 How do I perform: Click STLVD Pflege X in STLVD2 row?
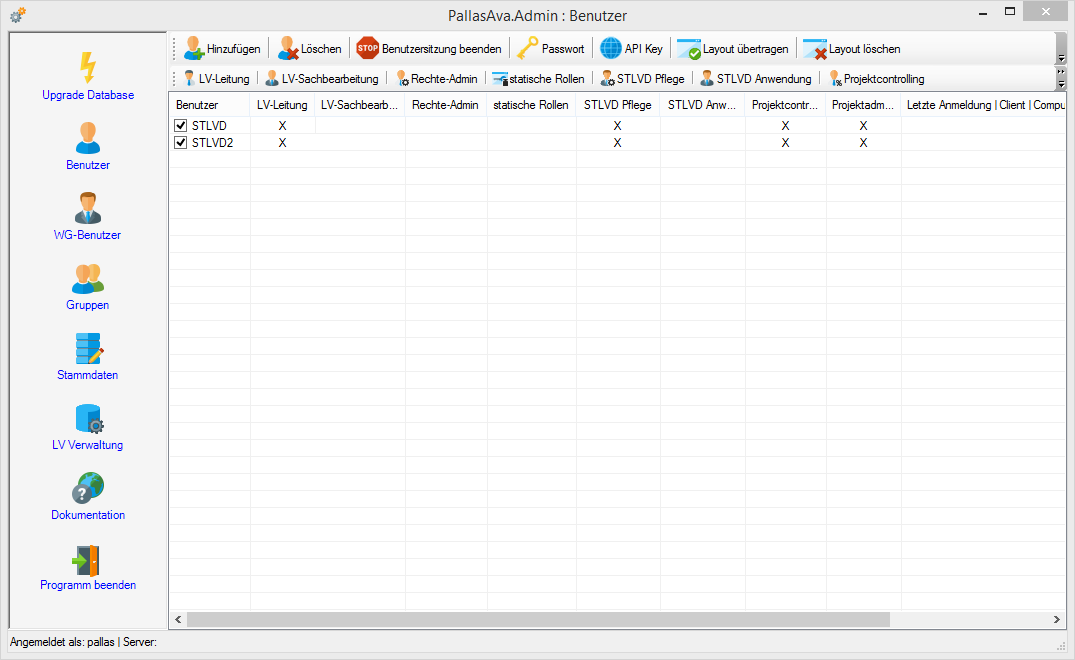618,143
